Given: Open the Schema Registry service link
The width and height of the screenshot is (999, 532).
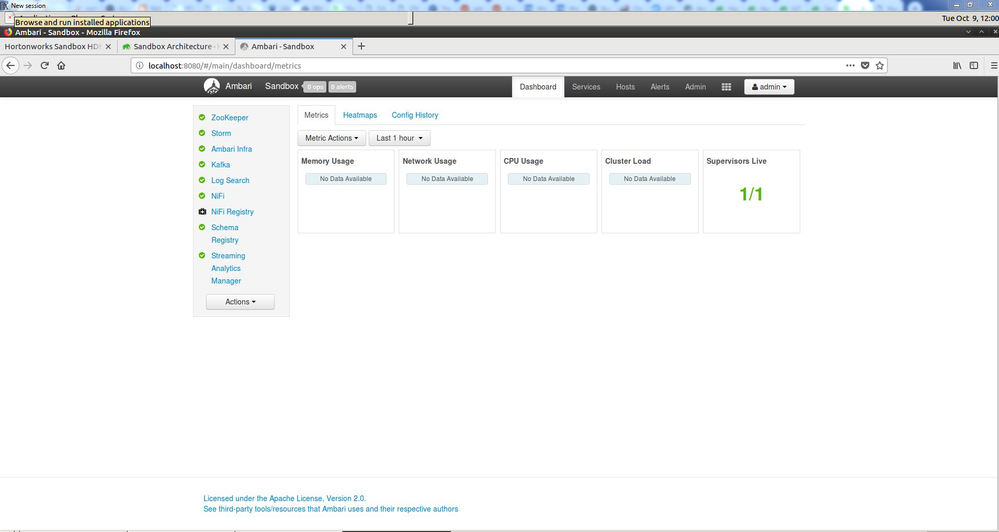Looking at the screenshot, I should pyautogui.click(x=225, y=234).
